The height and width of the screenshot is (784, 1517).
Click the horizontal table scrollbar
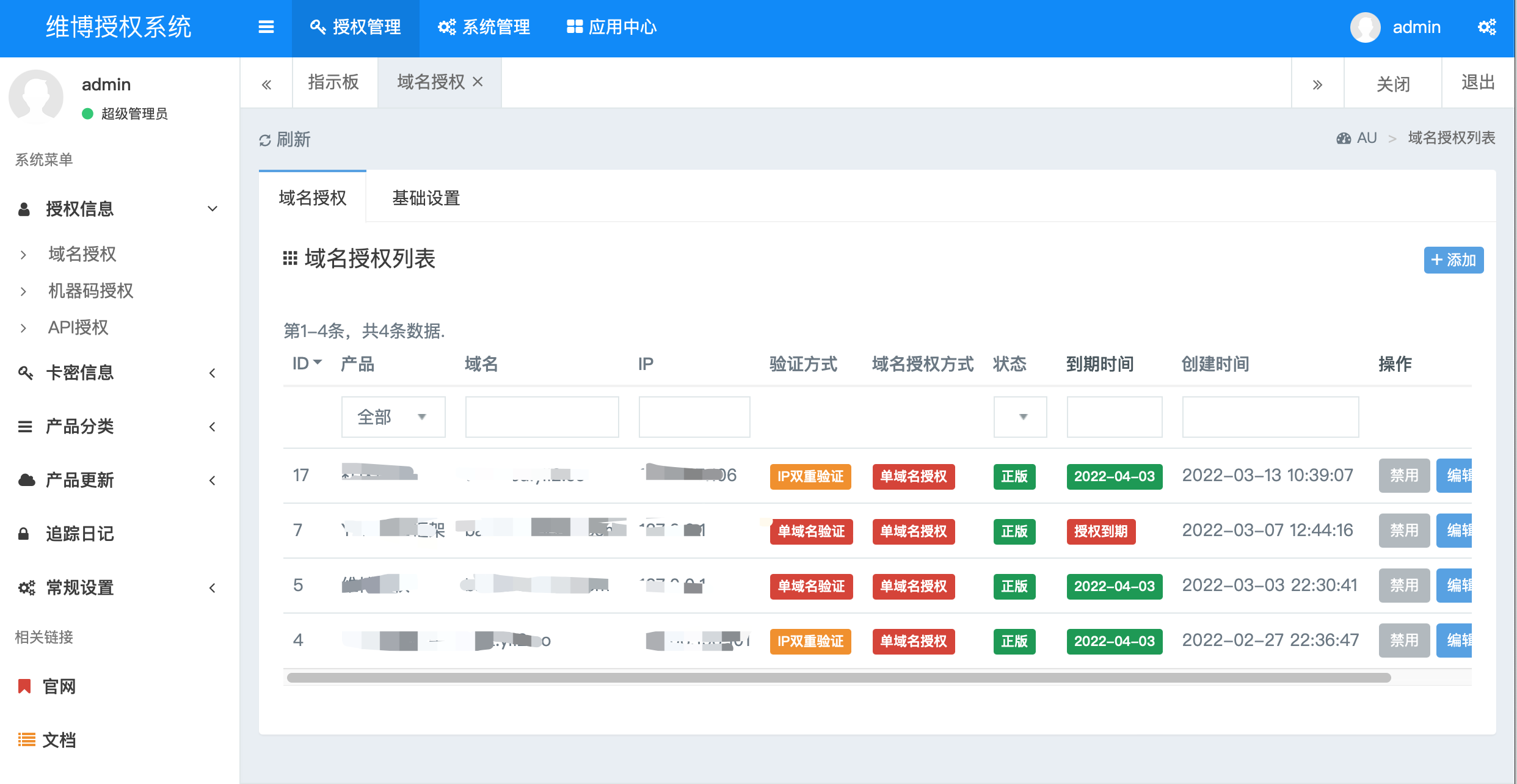tap(838, 678)
